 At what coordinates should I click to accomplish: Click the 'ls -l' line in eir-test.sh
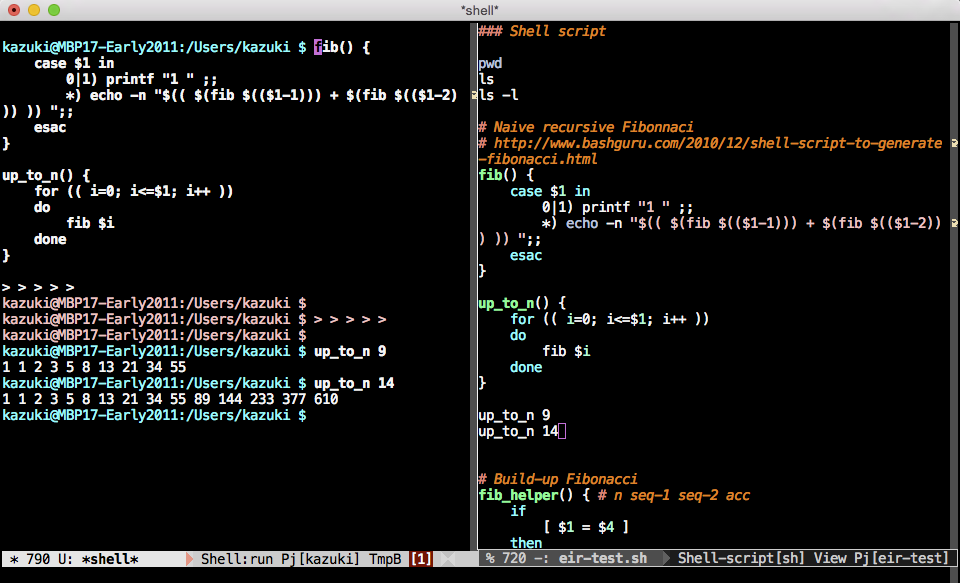point(498,95)
